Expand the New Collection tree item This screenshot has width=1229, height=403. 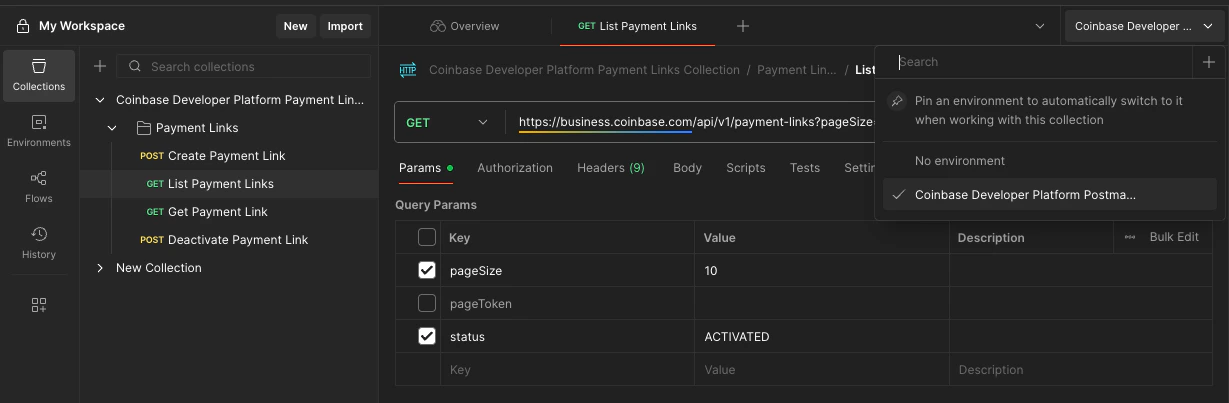pyautogui.click(x=100, y=268)
